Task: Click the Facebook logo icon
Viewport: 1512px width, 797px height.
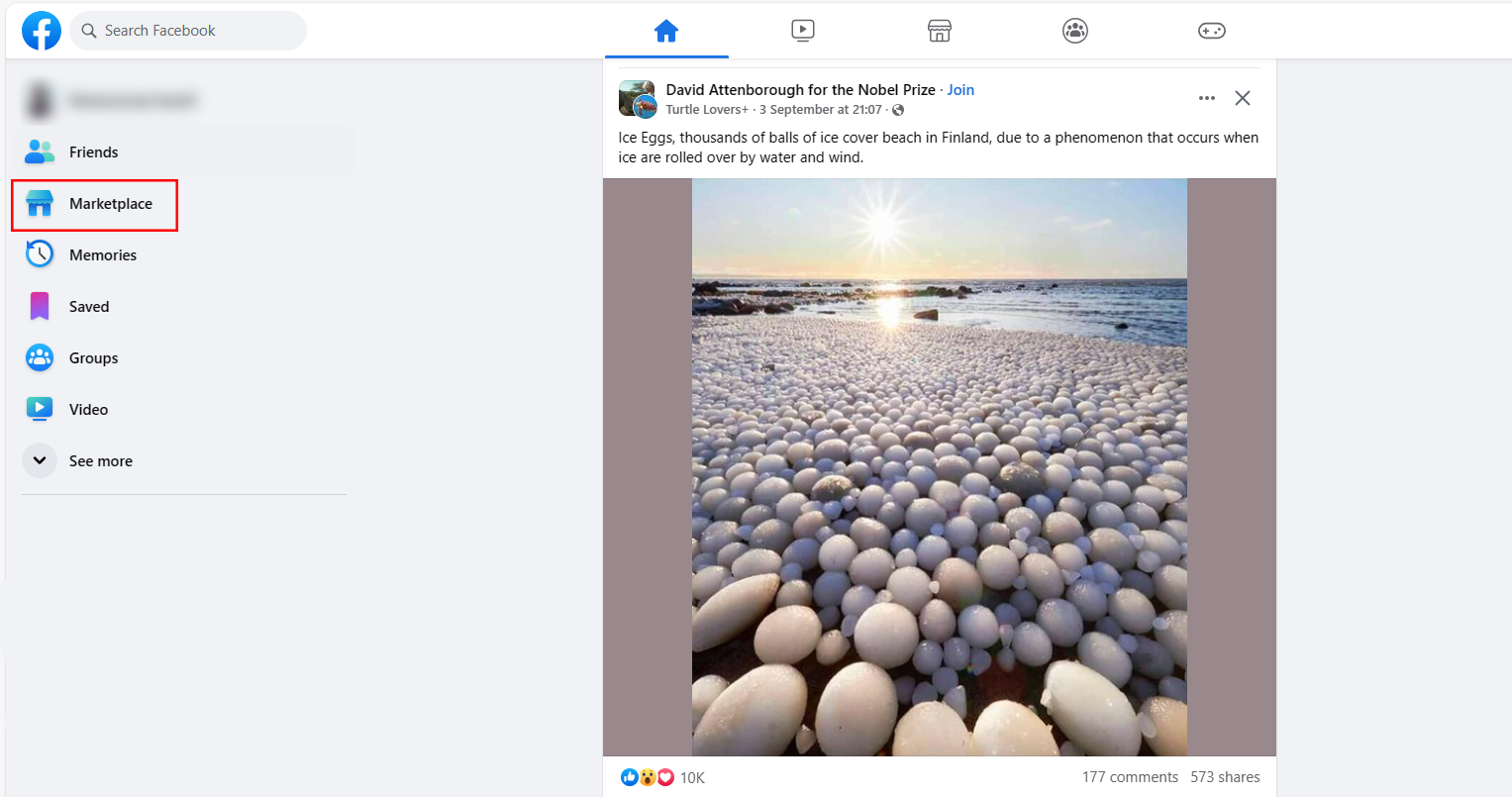Action: (x=42, y=31)
